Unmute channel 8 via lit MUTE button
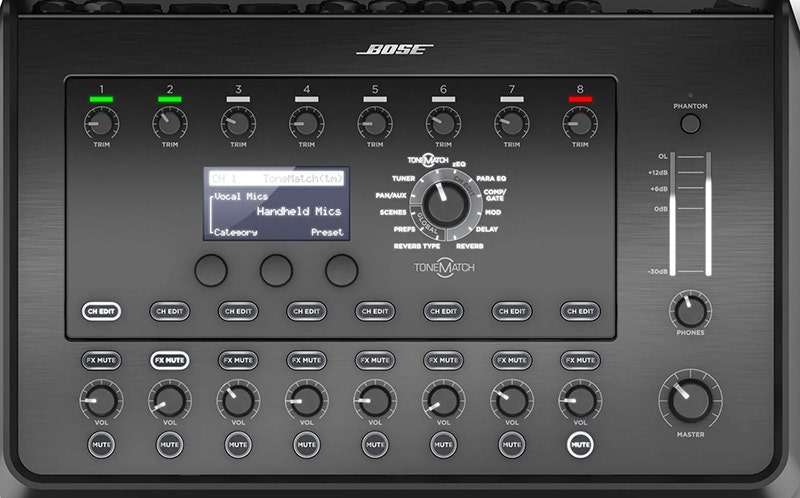The image size is (800, 498). coord(580,444)
